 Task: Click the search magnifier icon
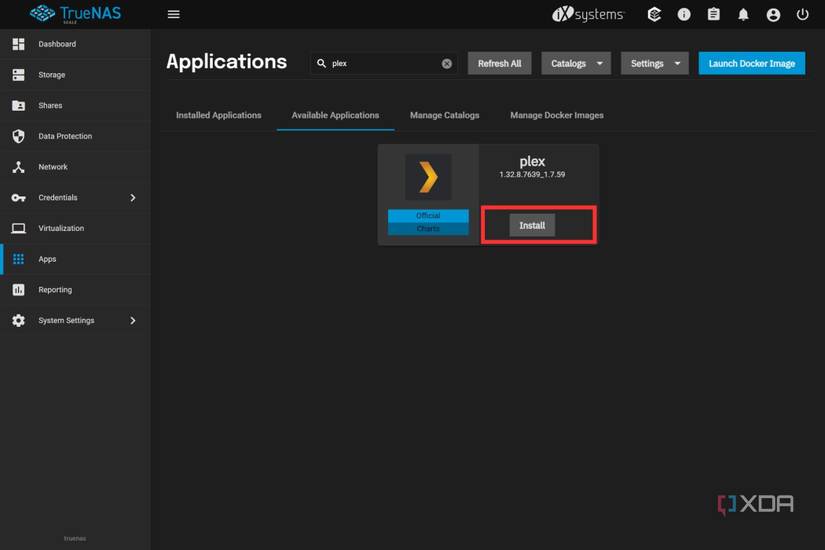pos(321,63)
